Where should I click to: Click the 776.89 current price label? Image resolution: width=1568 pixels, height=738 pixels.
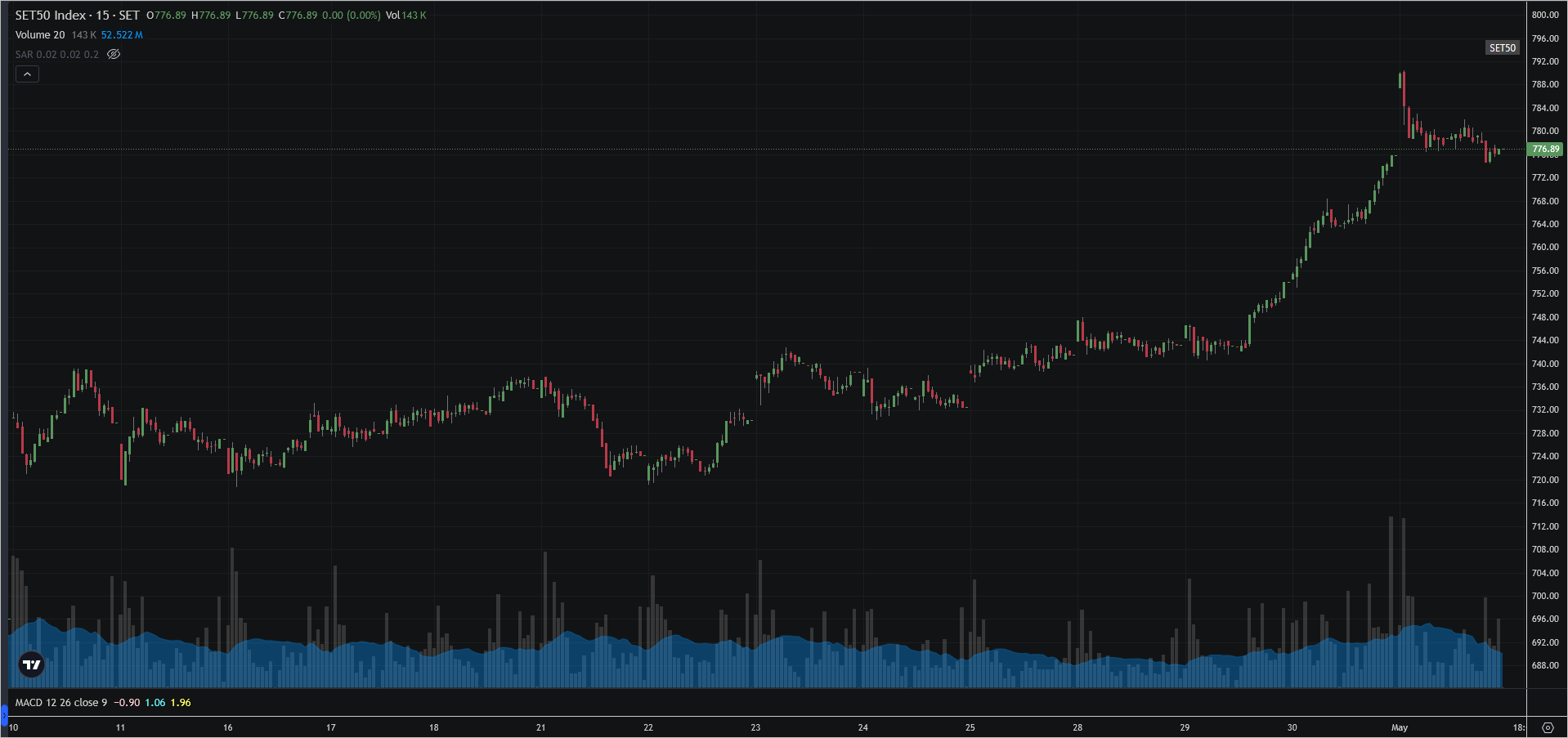pyautogui.click(x=1545, y=150)
